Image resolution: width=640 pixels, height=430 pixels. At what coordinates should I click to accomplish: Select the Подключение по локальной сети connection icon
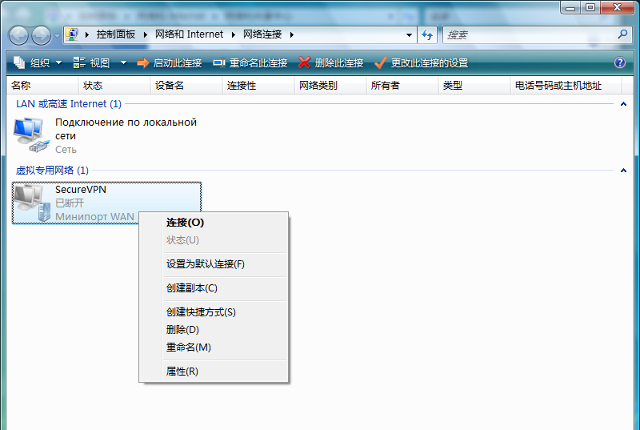[x=28, y=132]
